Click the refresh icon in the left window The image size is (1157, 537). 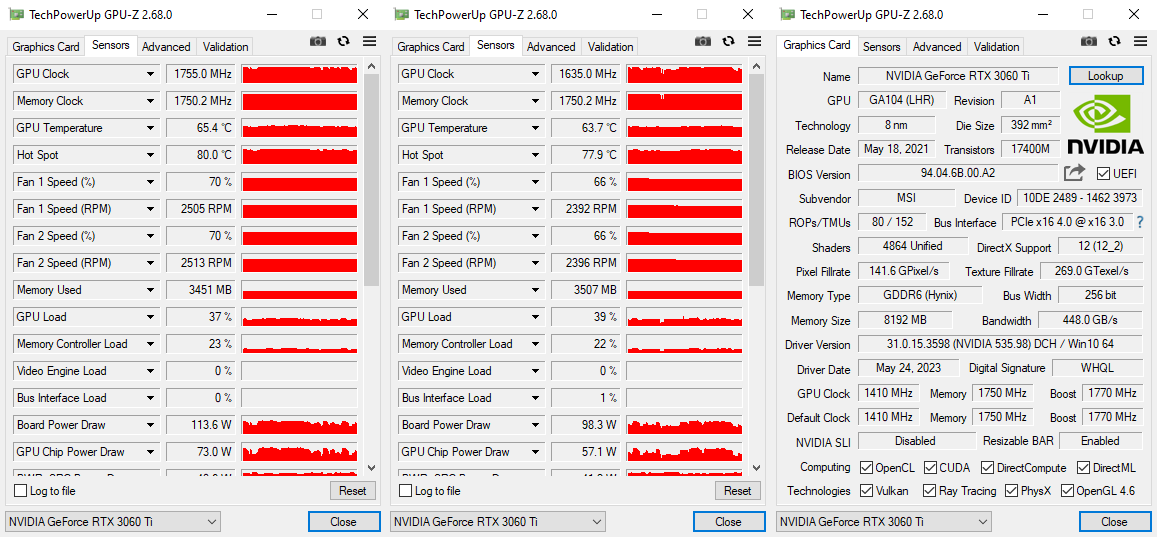point(343,41)
